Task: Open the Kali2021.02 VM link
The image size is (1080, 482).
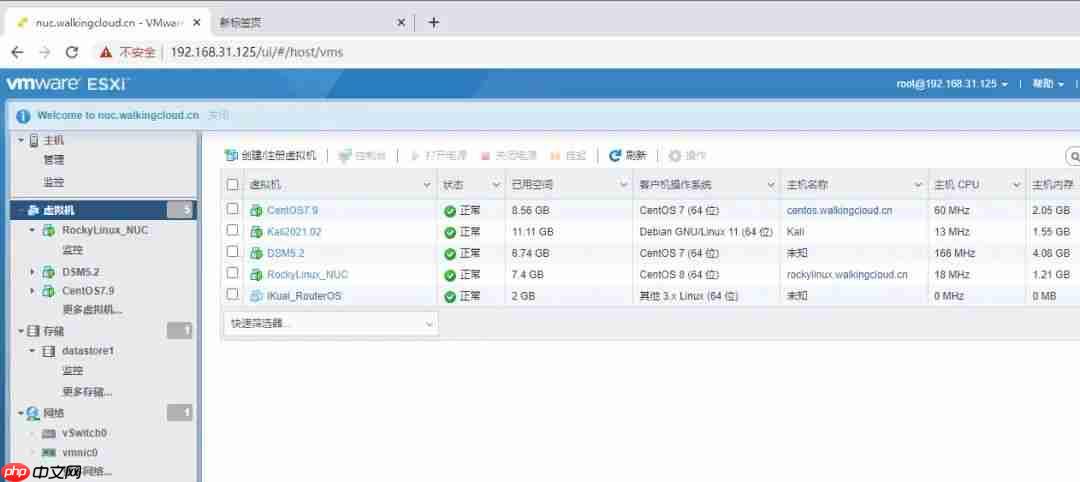Action: 294,232
